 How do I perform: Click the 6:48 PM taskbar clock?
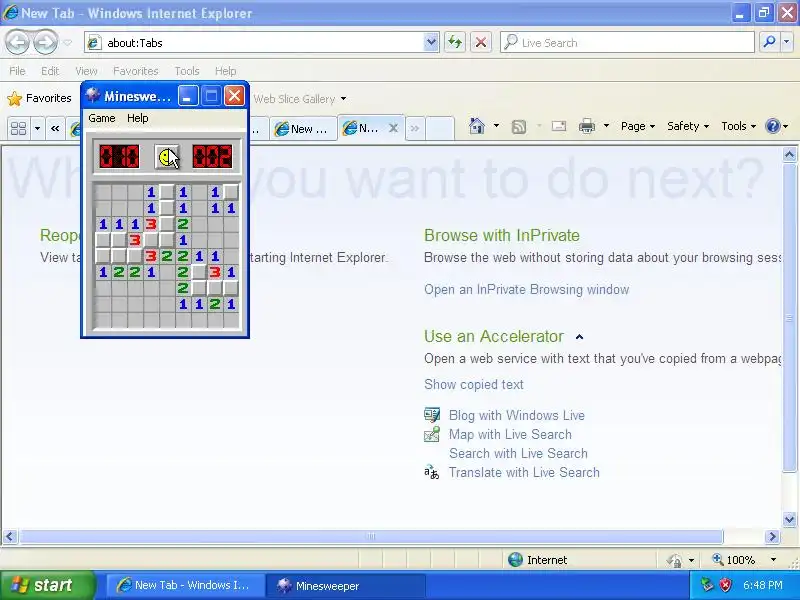763,585
